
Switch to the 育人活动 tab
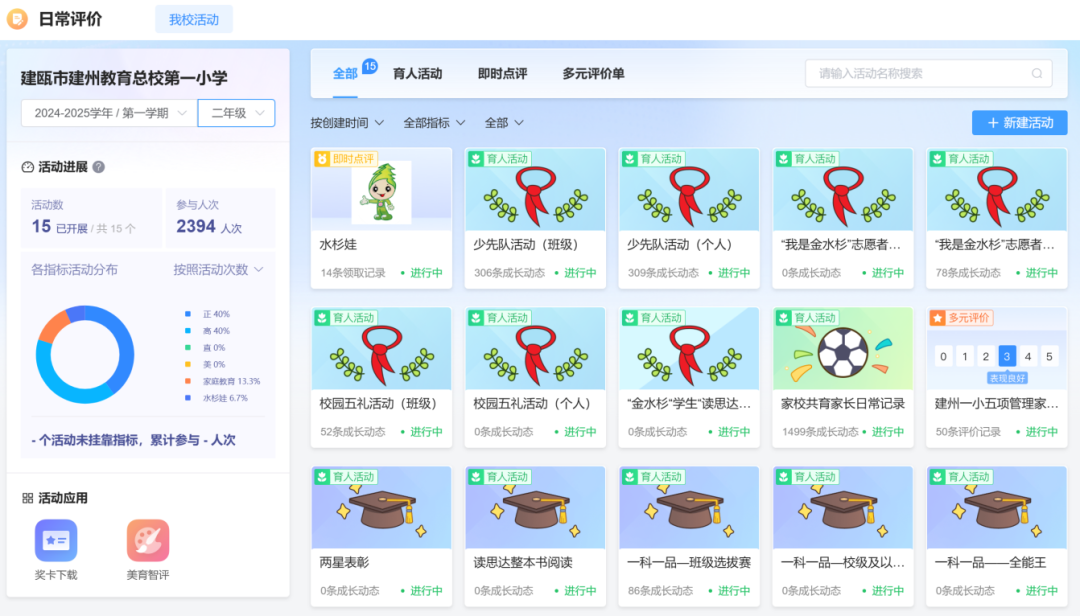coord(417,73)
